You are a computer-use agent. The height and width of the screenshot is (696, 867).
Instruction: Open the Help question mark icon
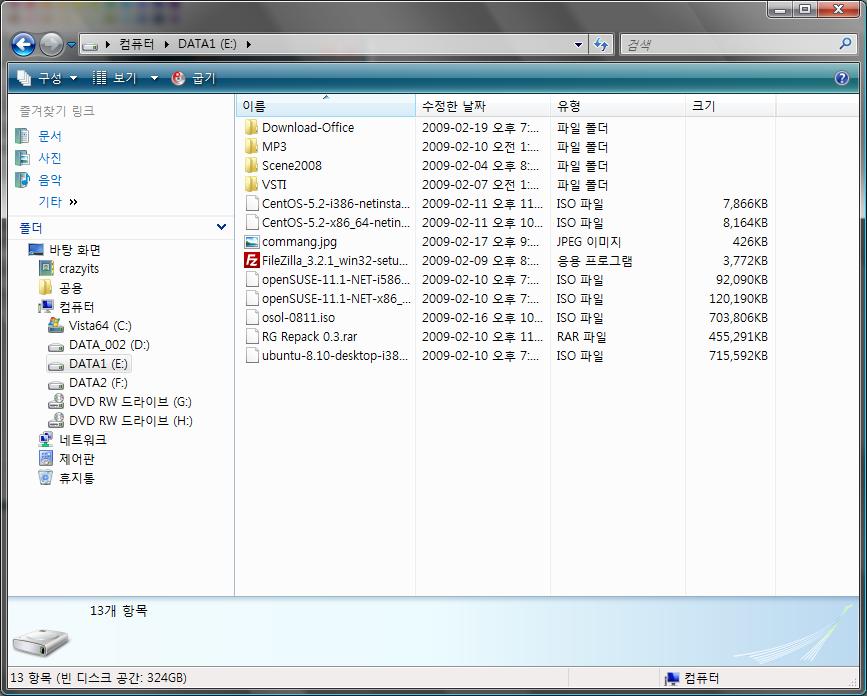point(842,78)
